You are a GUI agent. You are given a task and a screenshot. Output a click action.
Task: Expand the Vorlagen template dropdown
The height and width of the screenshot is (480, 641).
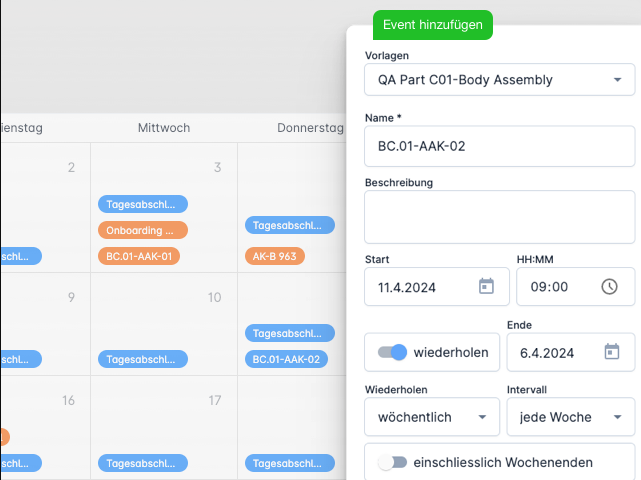tap(500, 79)
